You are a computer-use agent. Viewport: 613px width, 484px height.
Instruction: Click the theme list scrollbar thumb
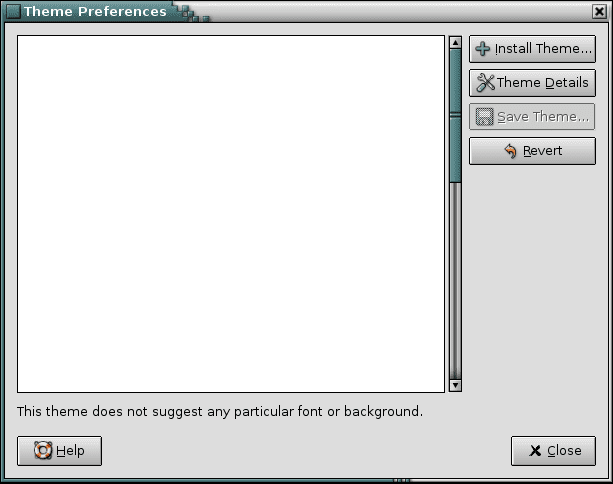(455, 115)
